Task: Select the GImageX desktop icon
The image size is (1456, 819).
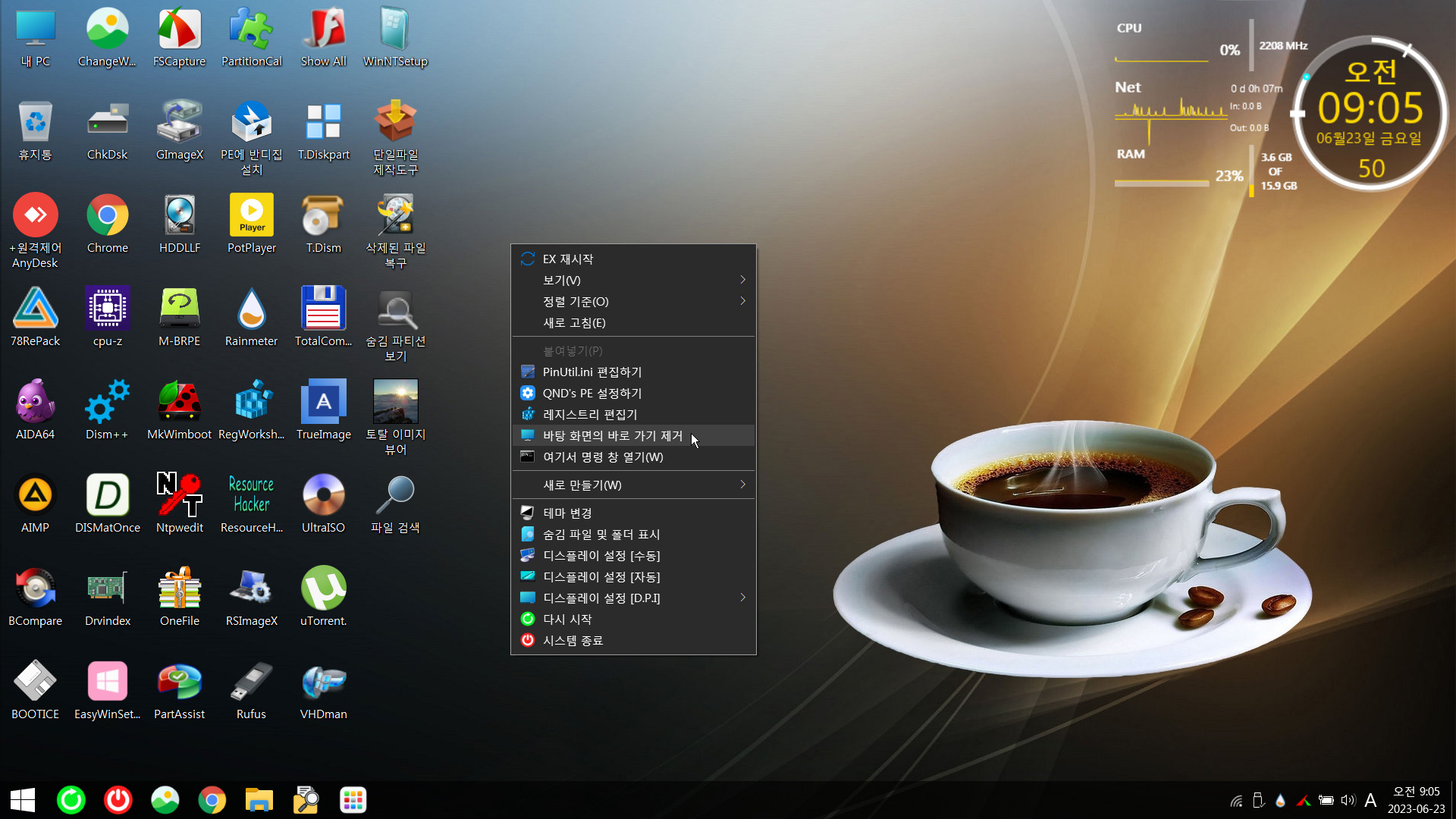Action: pos(179,131)
